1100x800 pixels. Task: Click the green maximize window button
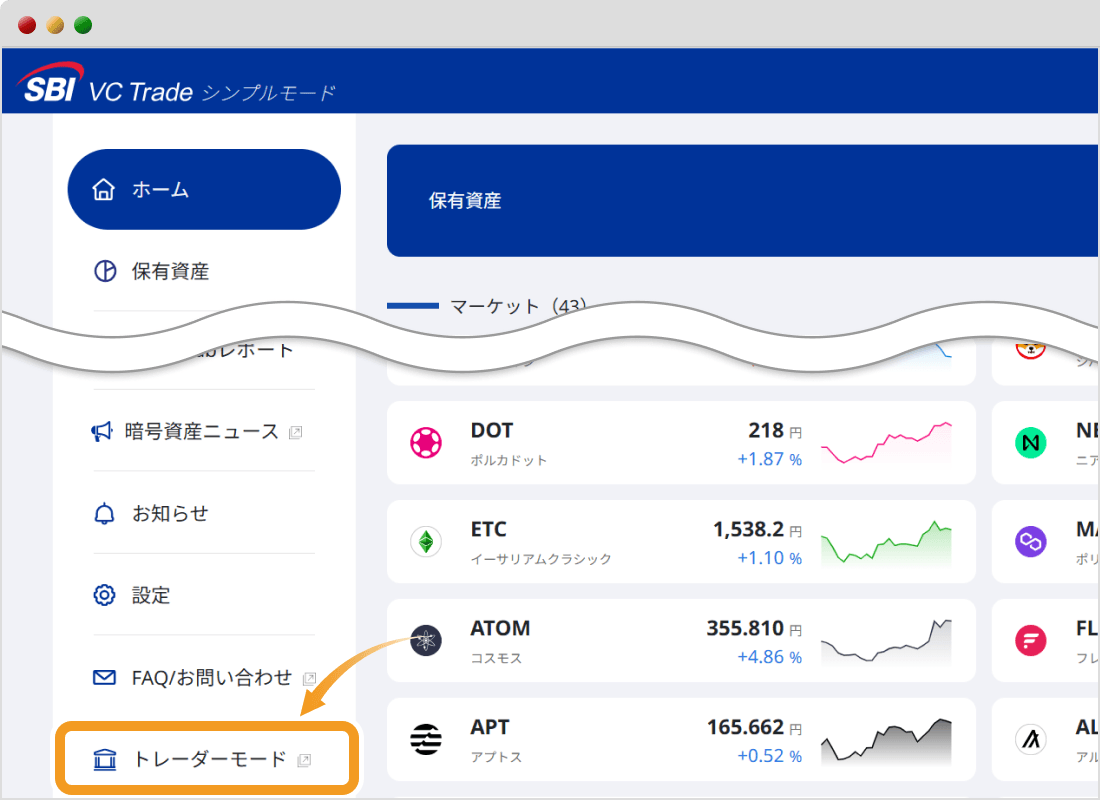point(83,25)
